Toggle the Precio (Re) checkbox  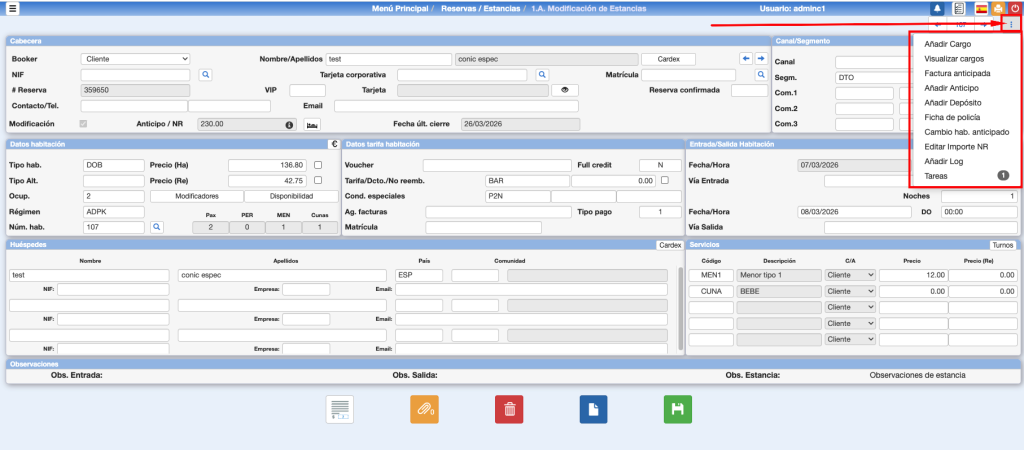318,181
